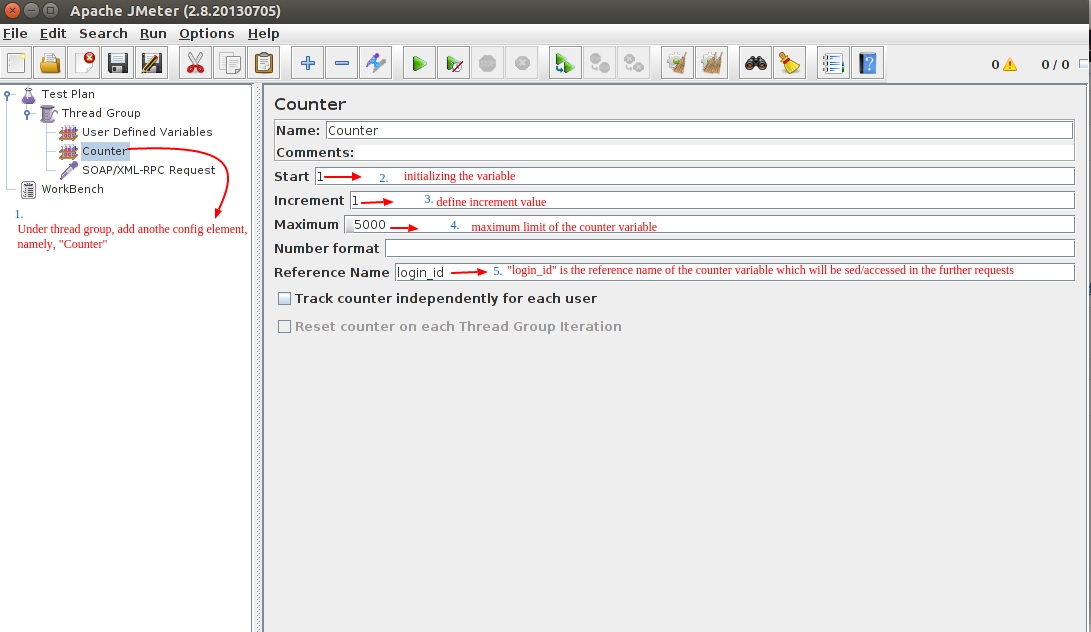The width and height of the screenshot is (1091, 632).
Task: Cut the selected element with scissors icon
Action: coord(196,63)
